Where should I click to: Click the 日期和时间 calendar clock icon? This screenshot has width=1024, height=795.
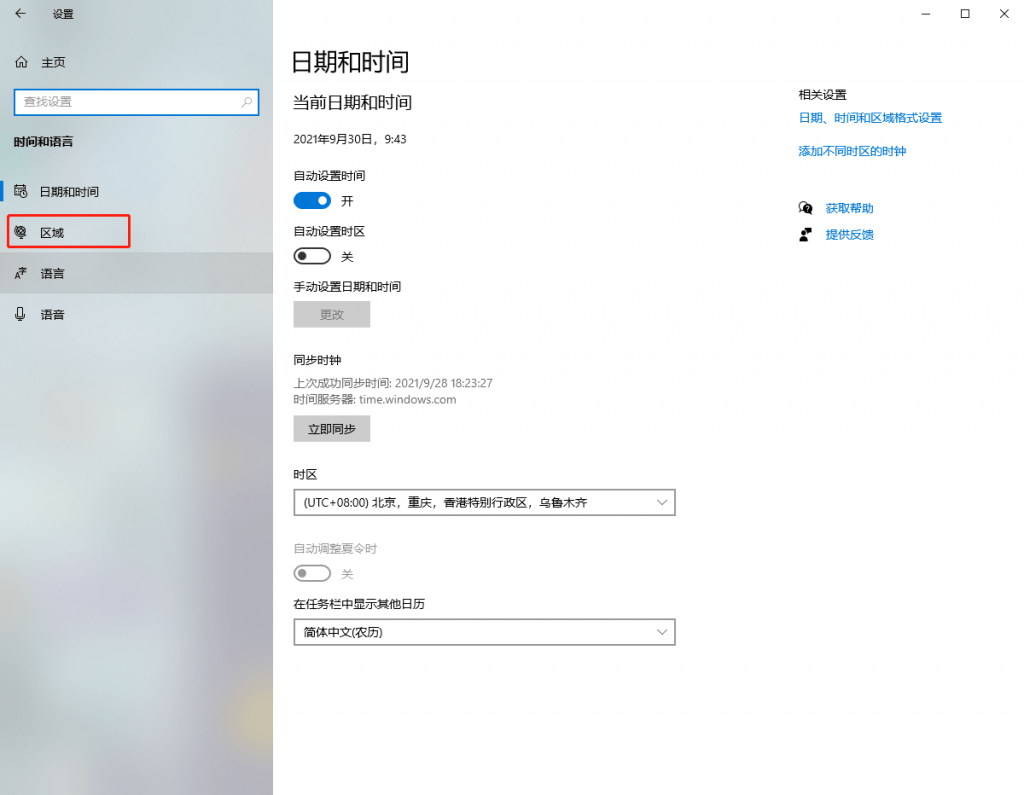point(21,191)
